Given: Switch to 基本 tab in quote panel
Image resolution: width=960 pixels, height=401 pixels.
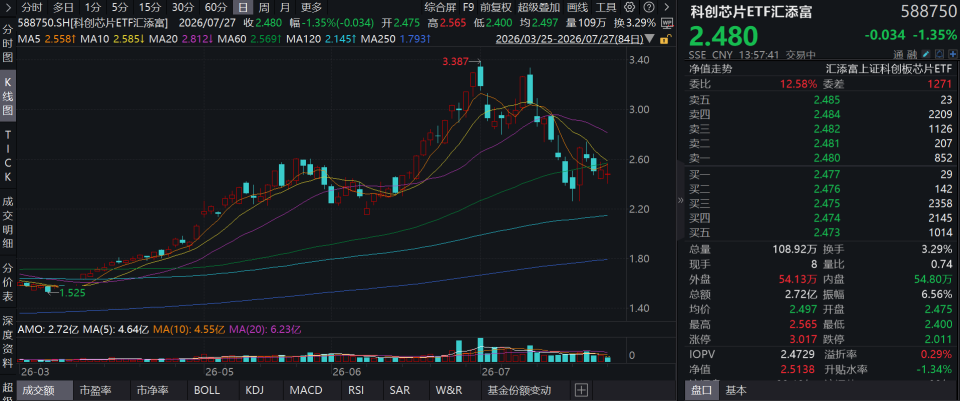Looking at the screenshot, I should coord(736,390).
